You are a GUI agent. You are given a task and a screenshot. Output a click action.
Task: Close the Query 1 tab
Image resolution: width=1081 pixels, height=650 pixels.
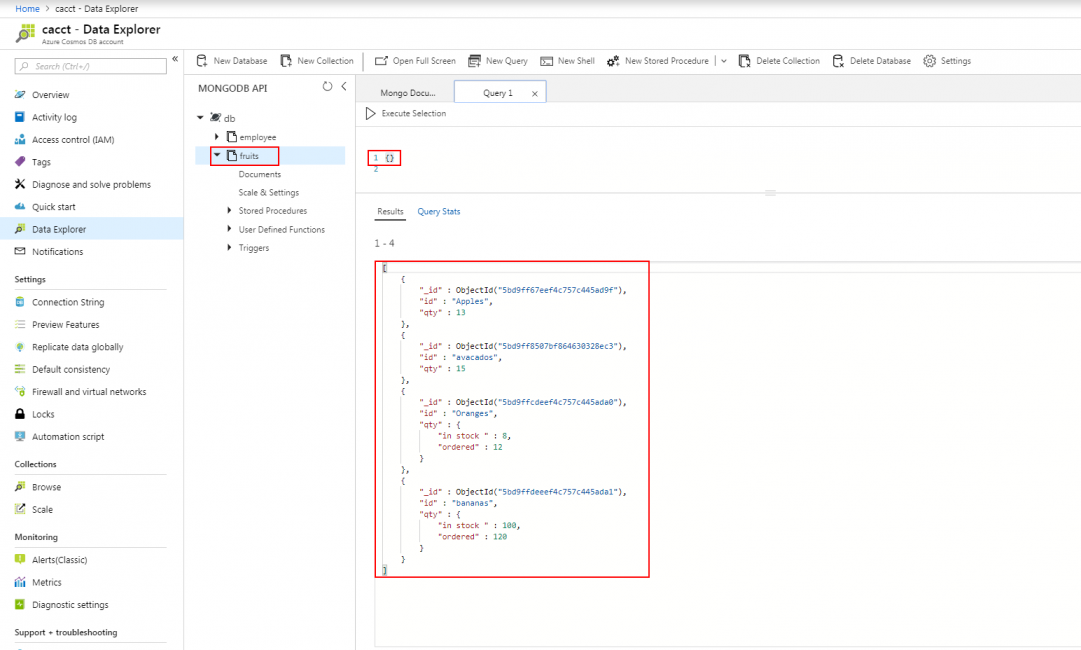[x=535, y=94]
